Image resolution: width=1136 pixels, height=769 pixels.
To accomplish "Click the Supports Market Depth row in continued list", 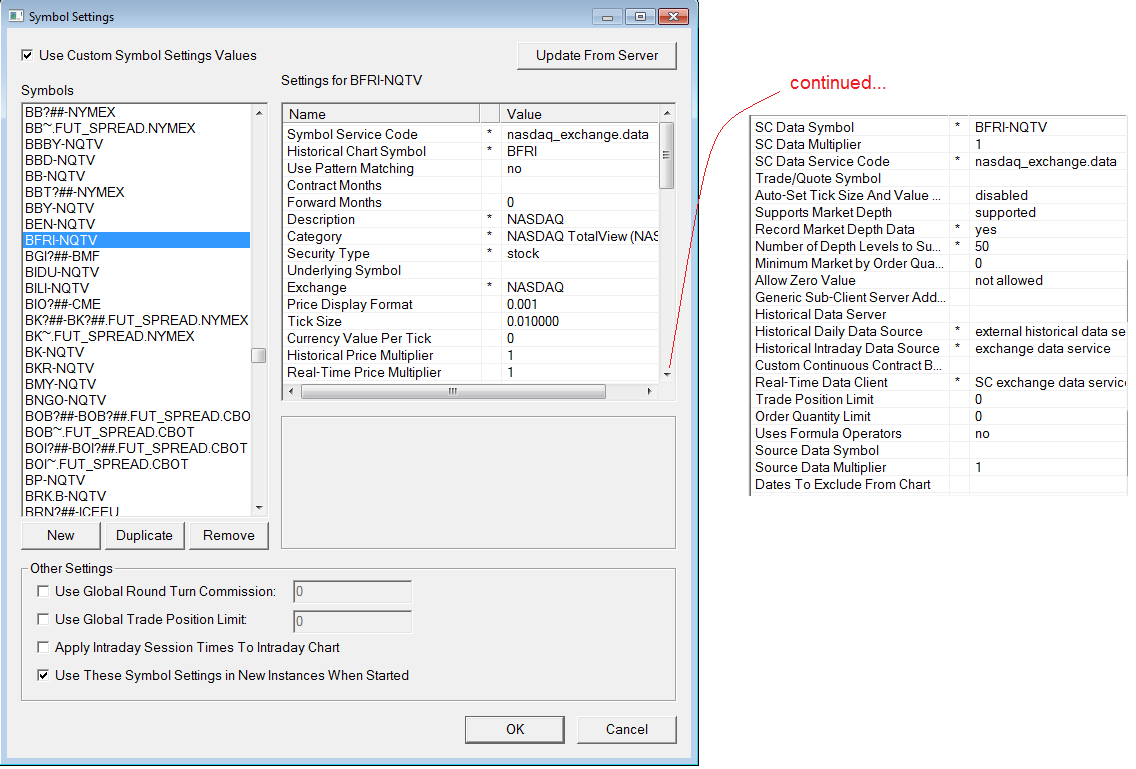I will (x=939, y=212).
